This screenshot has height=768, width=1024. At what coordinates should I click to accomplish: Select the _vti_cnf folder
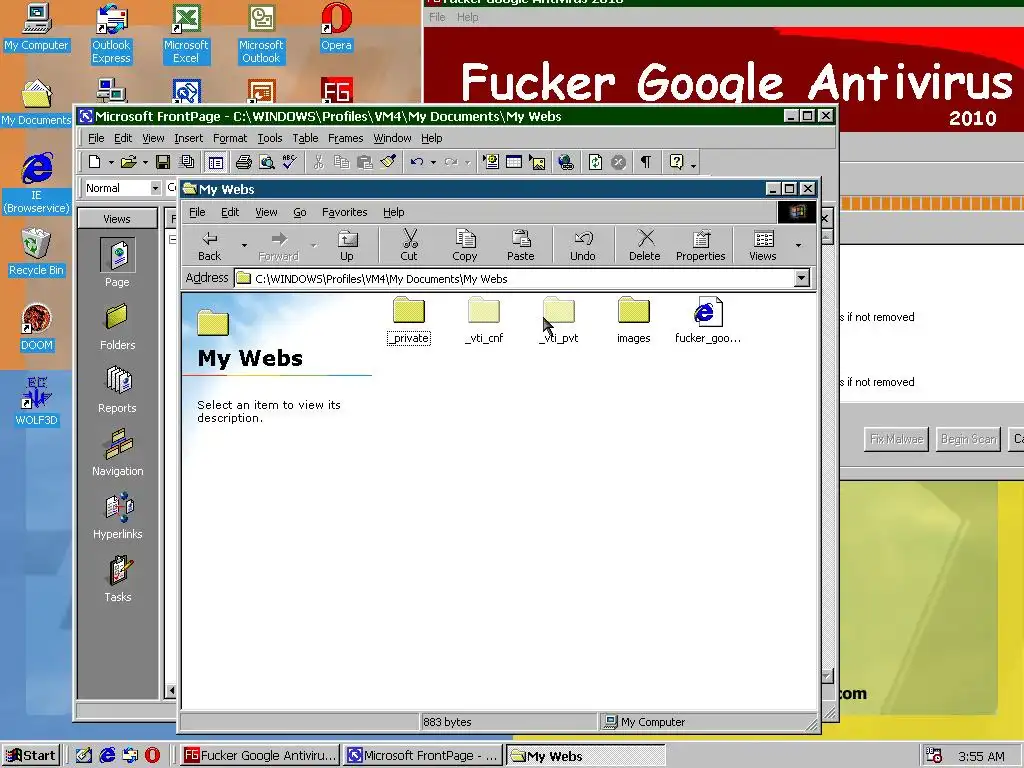click(484, 321)
